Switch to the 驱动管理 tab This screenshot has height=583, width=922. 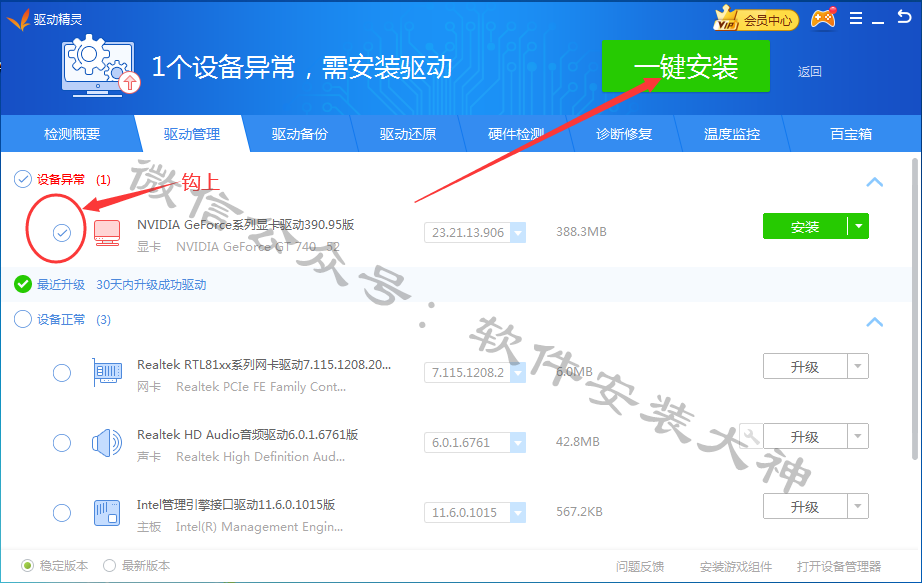click(x=192, y=134)
